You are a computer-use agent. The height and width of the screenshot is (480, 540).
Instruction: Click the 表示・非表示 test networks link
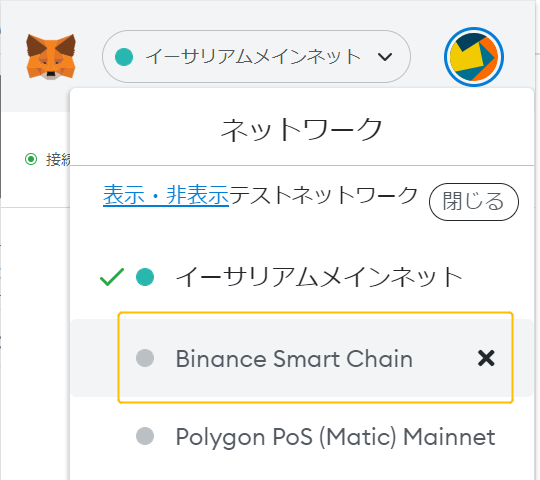166,195
